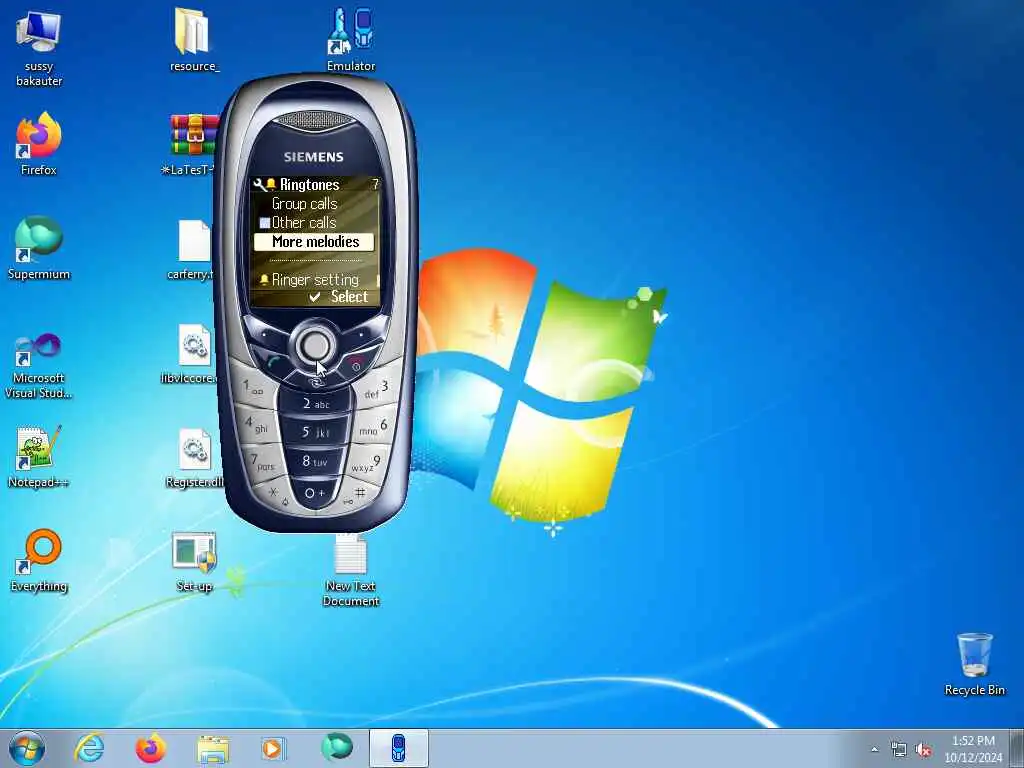Launch the Firefox desktop shortcut
Viewport: 1024px width, 768px height.
(39, 144)
